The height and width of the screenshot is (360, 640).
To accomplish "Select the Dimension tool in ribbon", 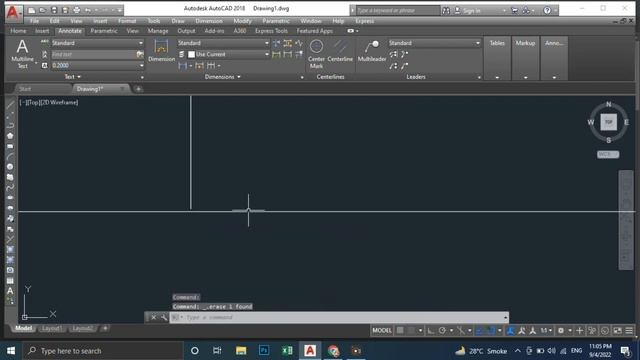I will click(x=161, y=51).
